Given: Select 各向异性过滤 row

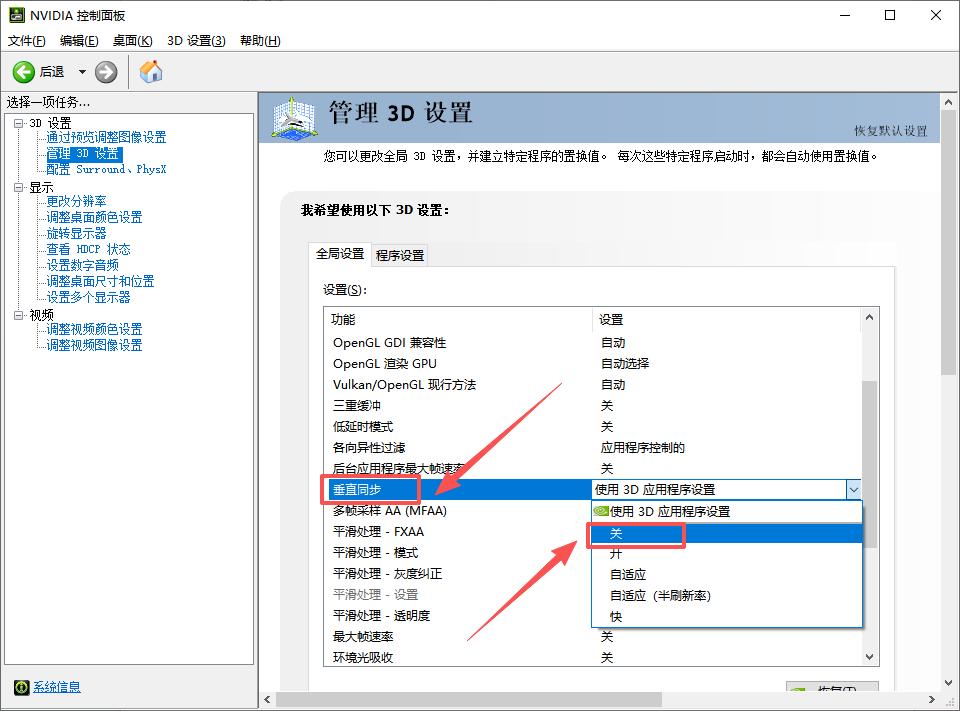Looking at the screenshot, I should (x=592, y=447).
